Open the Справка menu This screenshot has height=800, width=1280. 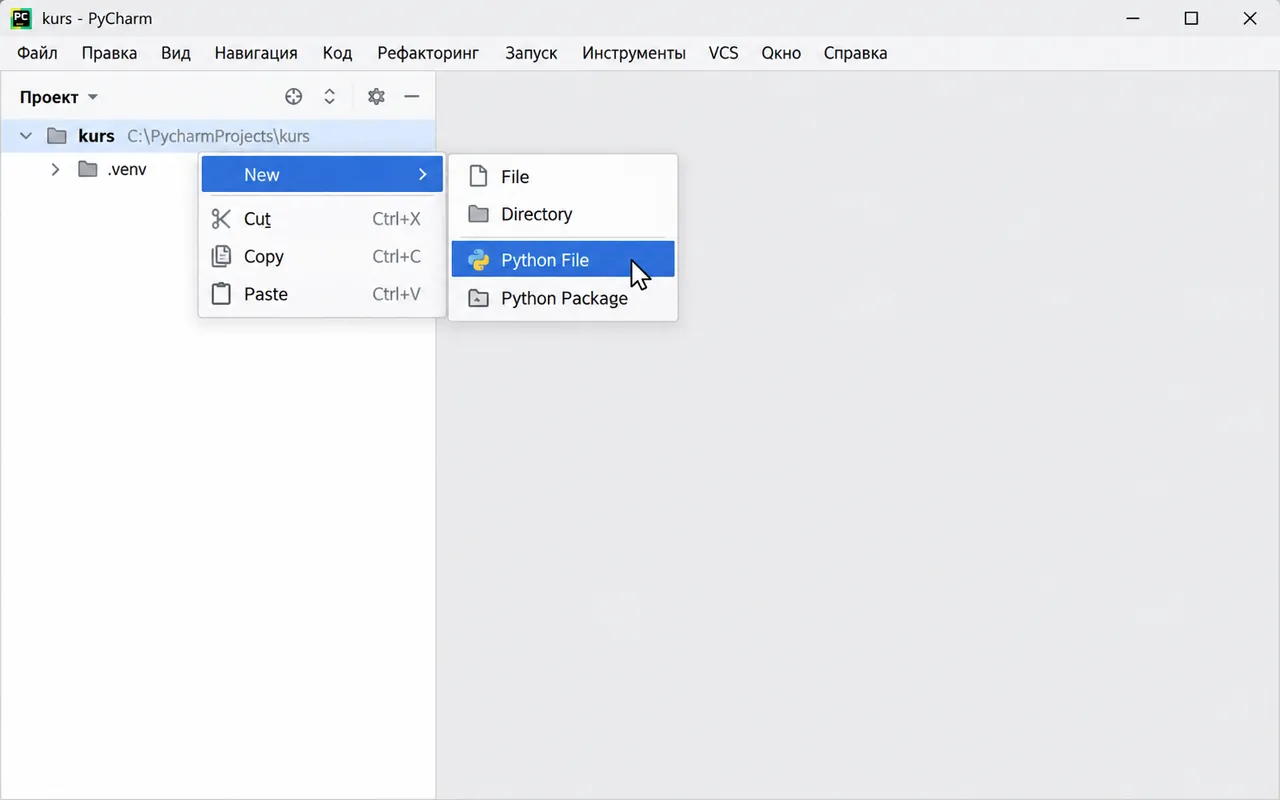click(855, 53)
